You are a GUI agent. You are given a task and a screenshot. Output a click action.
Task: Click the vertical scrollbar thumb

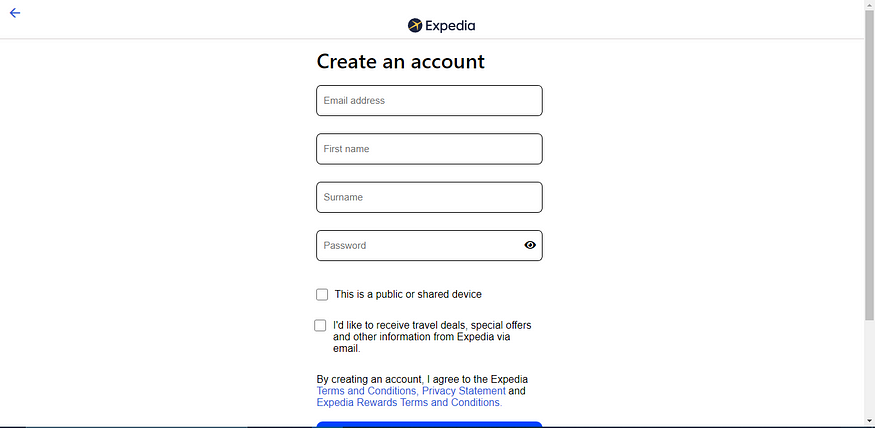tap(869, 165)
